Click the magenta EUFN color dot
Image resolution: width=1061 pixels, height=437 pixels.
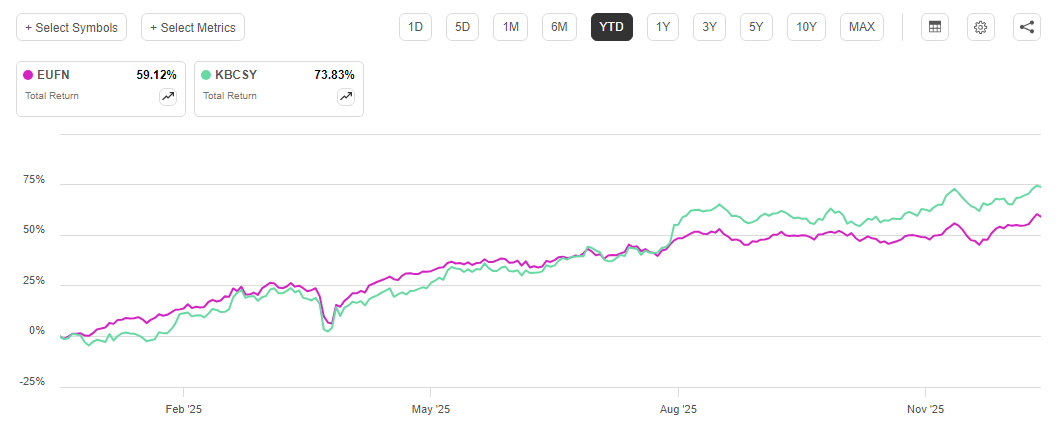[29, 74]
